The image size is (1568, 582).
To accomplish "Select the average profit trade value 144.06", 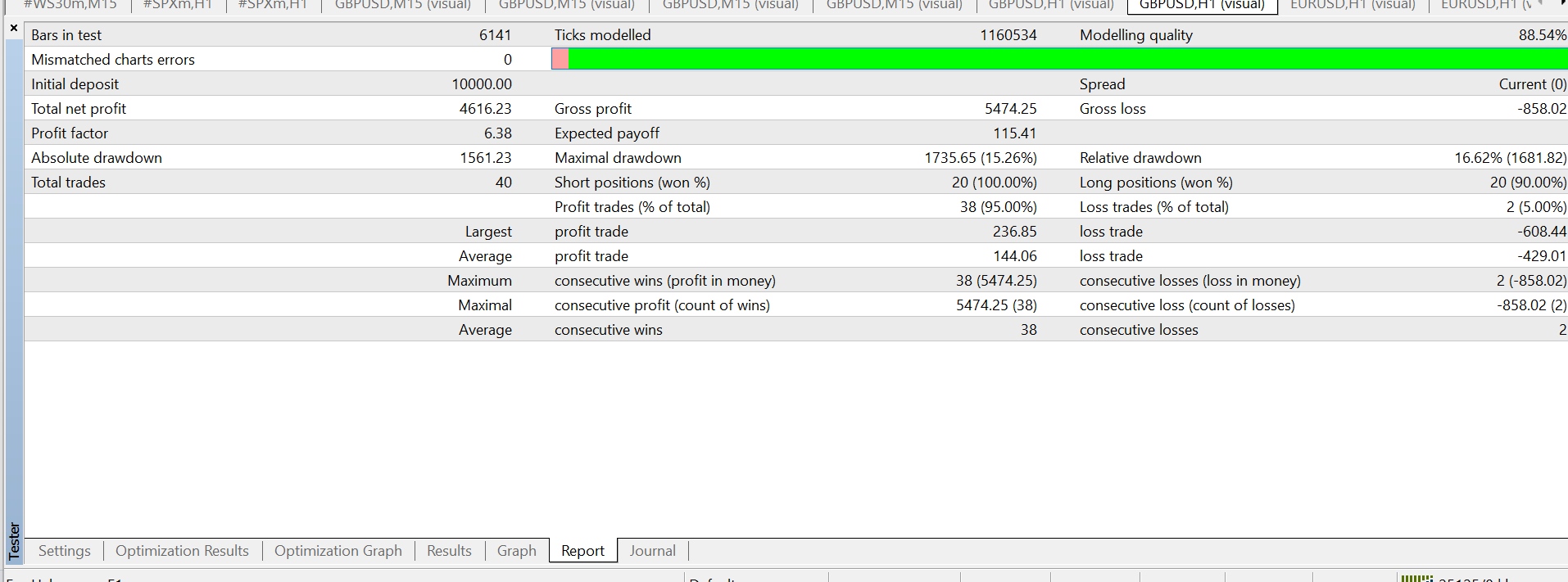I will tap(1015, 256).
